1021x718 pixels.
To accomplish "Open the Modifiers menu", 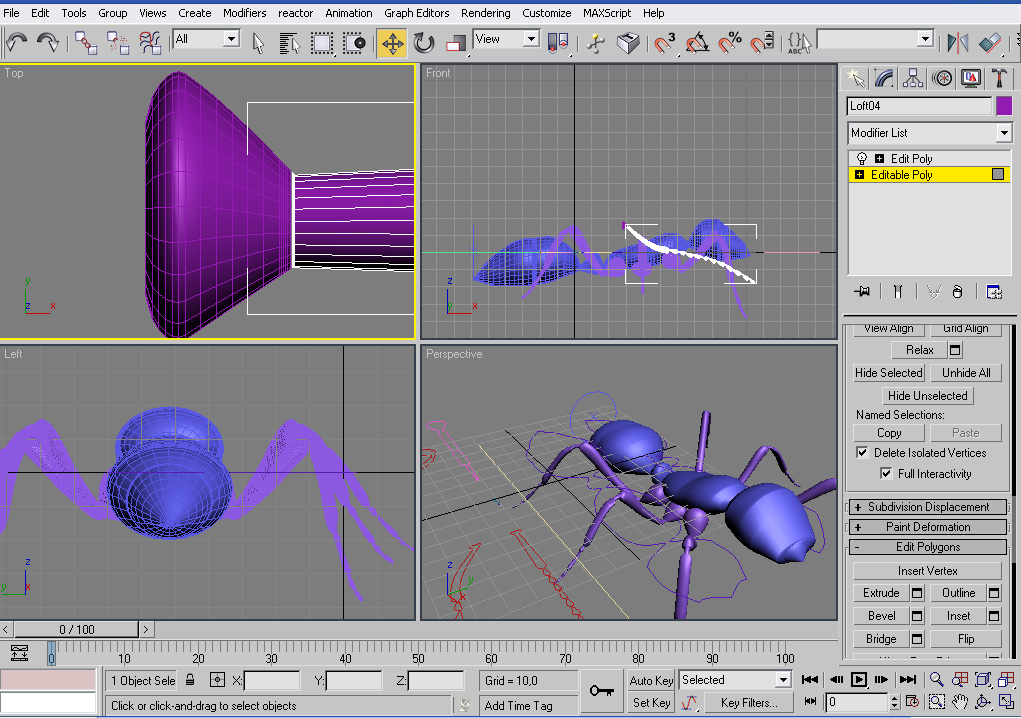I will pyautogui.click(x=244, y=13).
